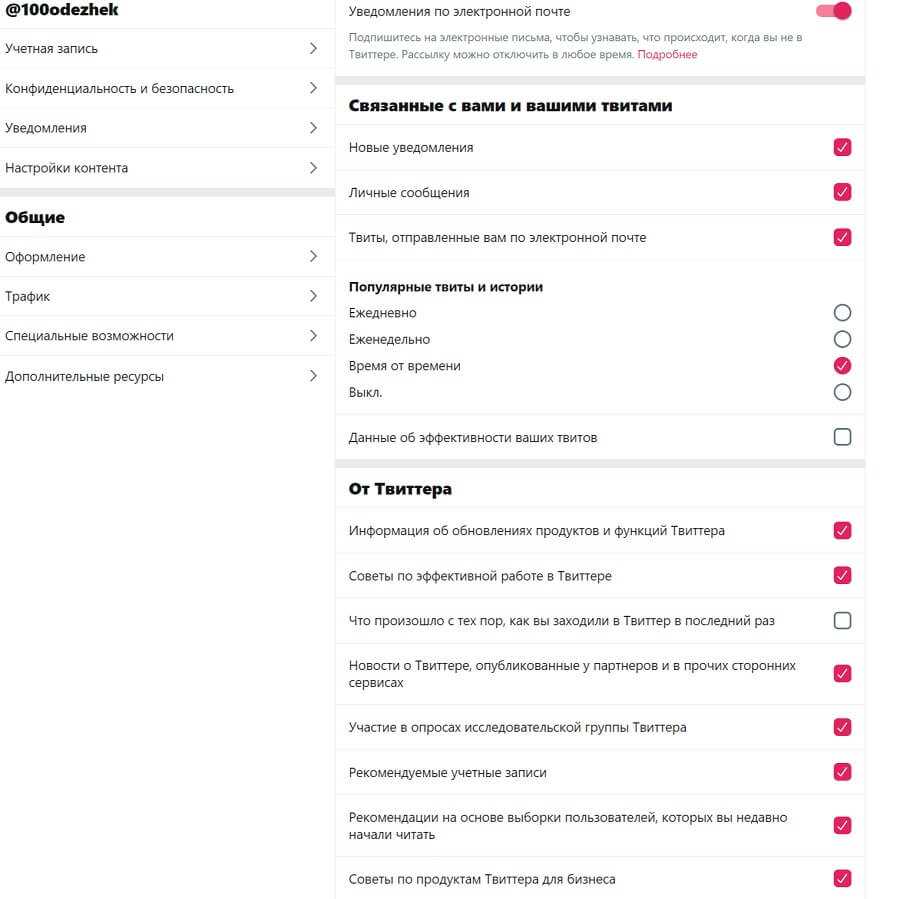This screenshot has height=899, width=900.
Task: Uncheck Личные сообщения checkbox
Action: (842, 192)
